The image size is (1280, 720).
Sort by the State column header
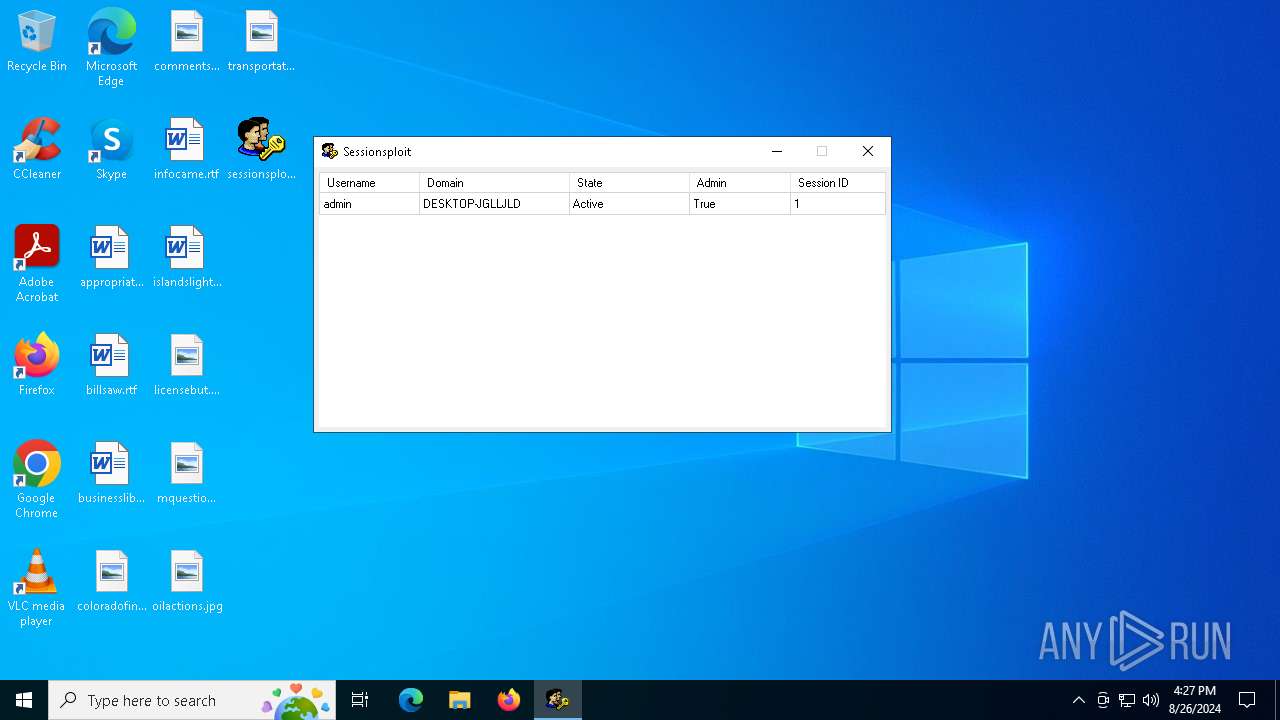click(x=629, y=183)
